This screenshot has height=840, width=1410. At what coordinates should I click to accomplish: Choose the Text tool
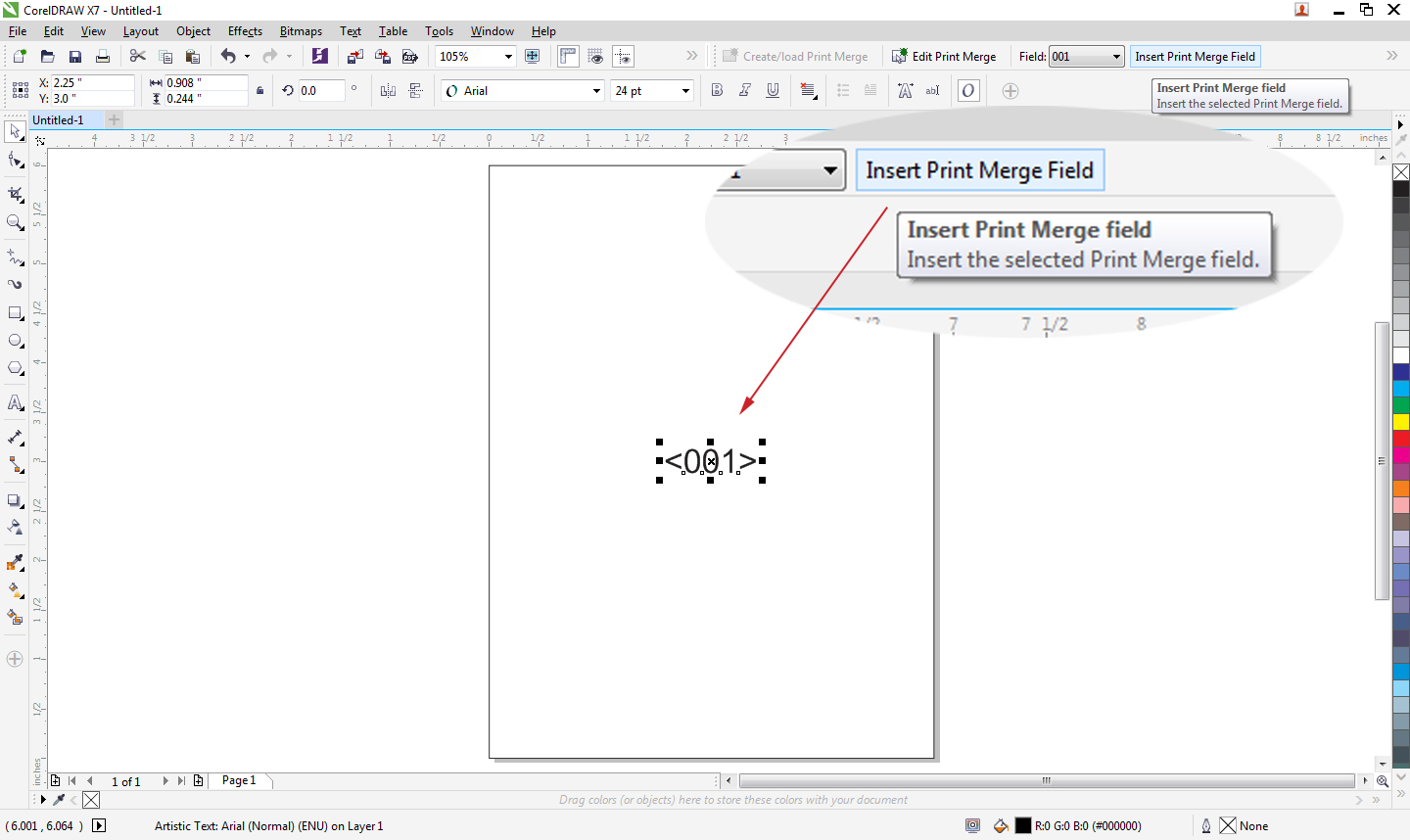pos(15,402)
